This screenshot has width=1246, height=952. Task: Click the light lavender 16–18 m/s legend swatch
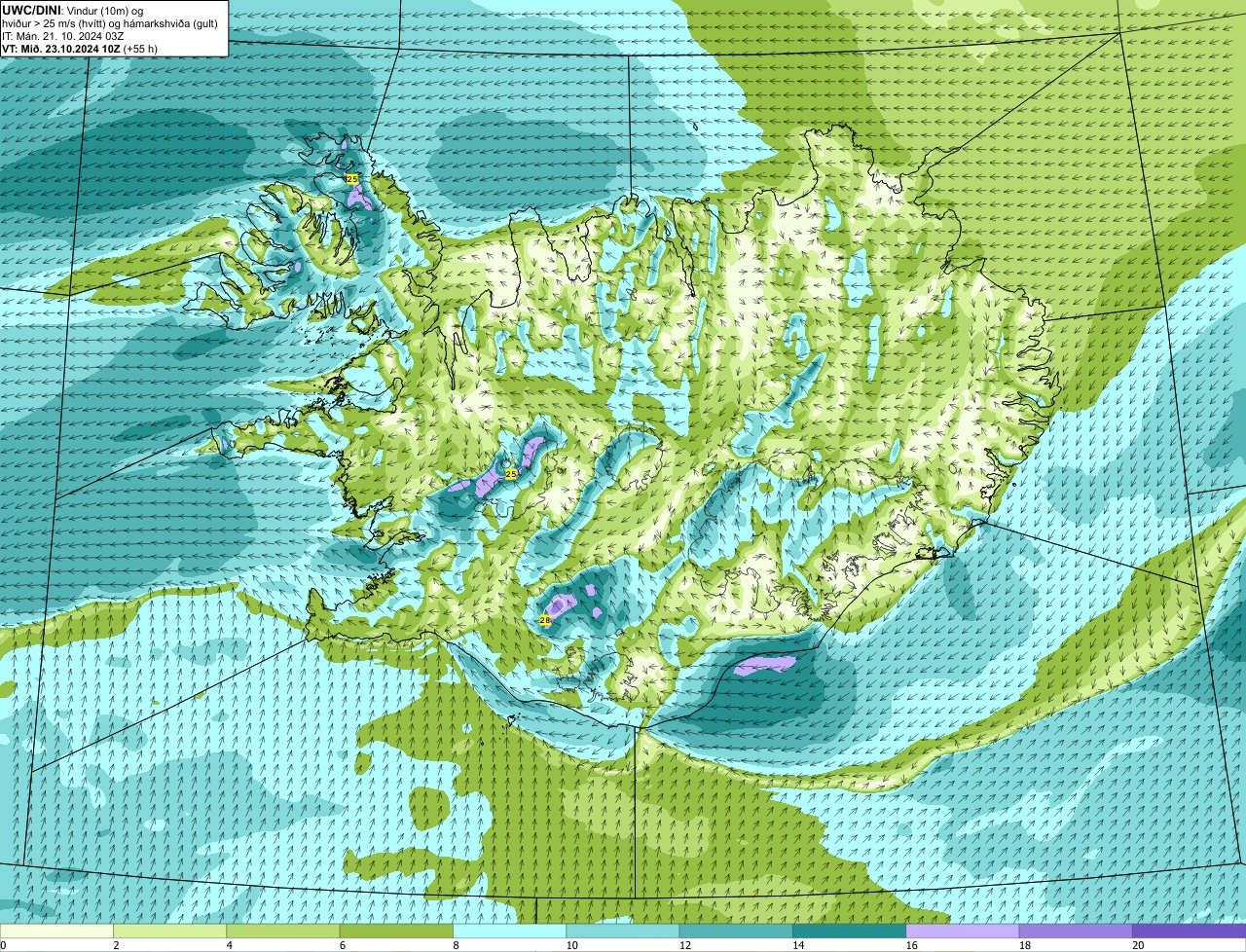[x=963, y=931]
